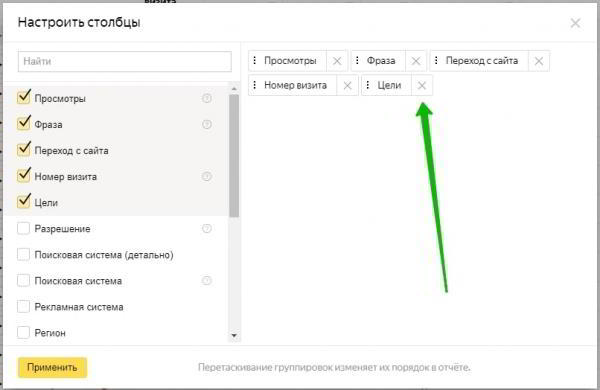Grab the drag handle of Просмотры chip
This screenshot has height=390, width=600.
pyautogui.click(x=255, y=60)
